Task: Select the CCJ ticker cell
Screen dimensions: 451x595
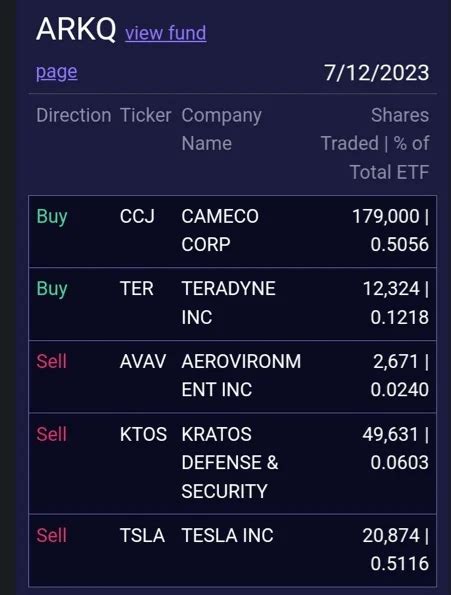Action: click(137, 216)
